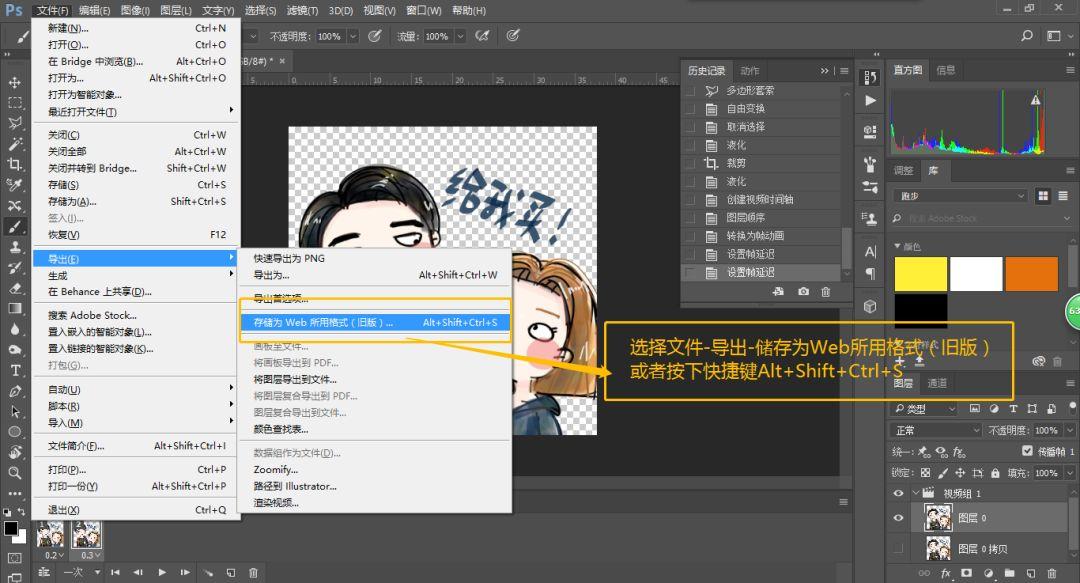Choose 快速导出为 PNG
Viewport: 1080px width, 583px height.
(x=289, y=258)
